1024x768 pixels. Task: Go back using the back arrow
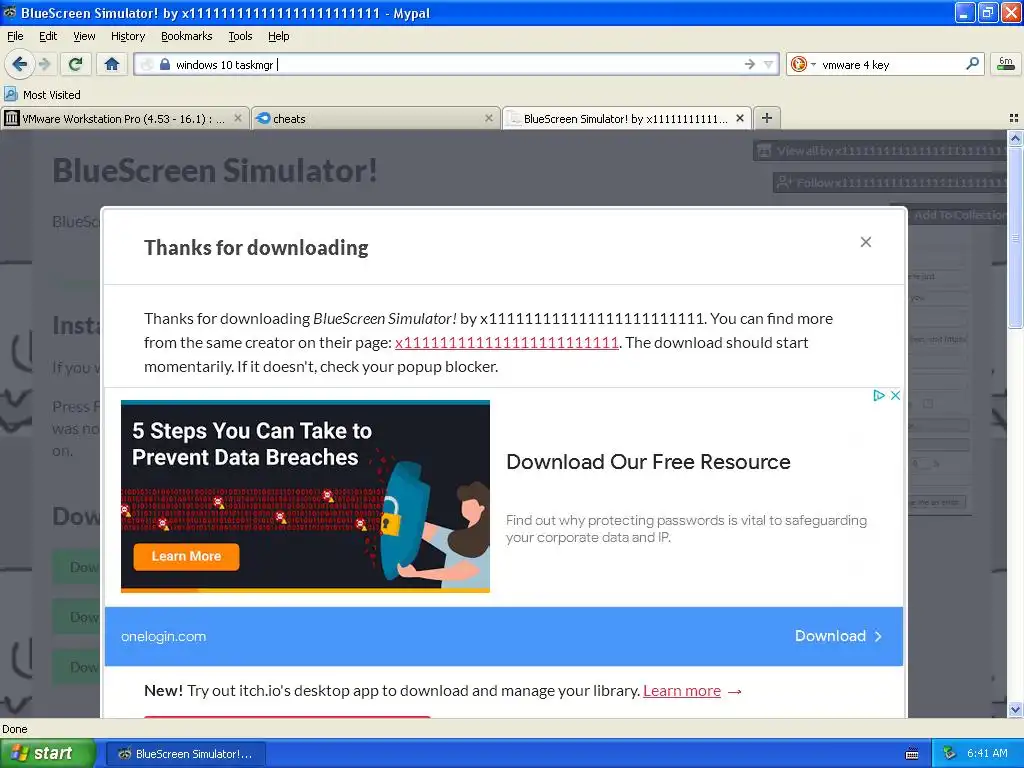pyautogui.click(x=20, y=64)
